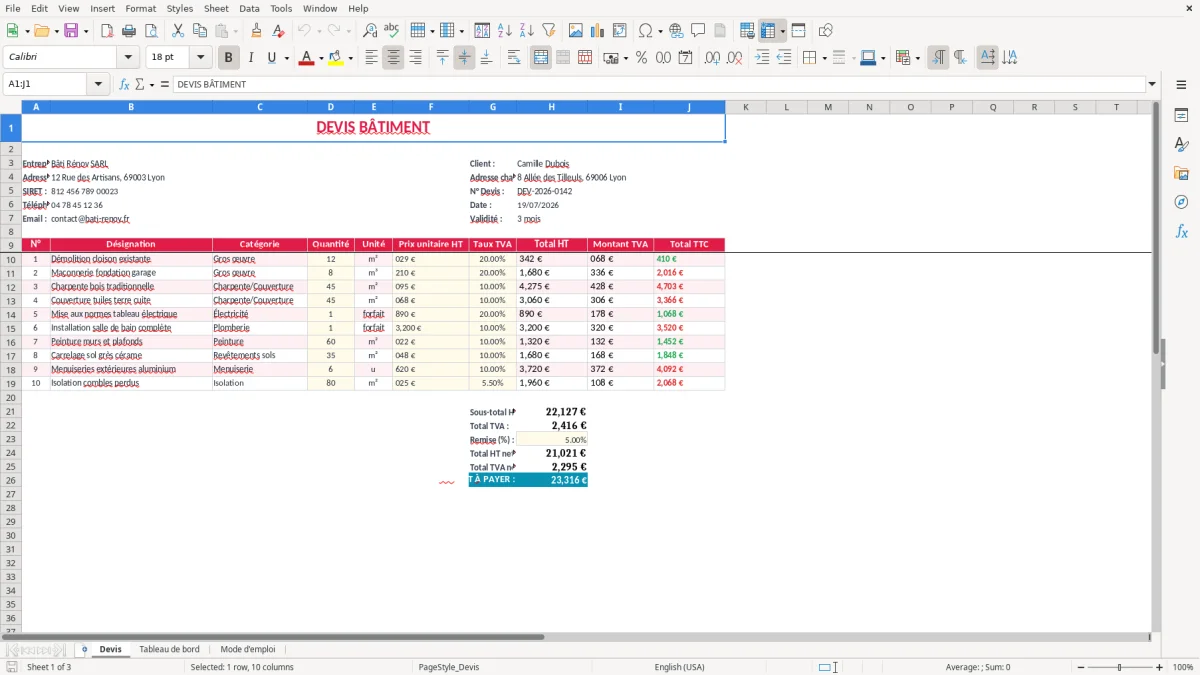Toggle Italic formatting

tap(250, 58)
